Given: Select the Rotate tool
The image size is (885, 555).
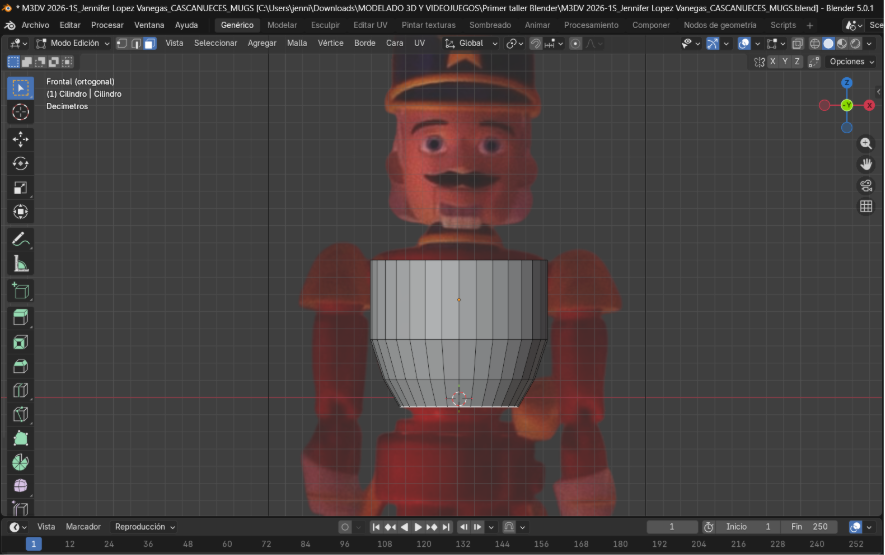Looking at the screenshot, I should click(x=20, y=163).
